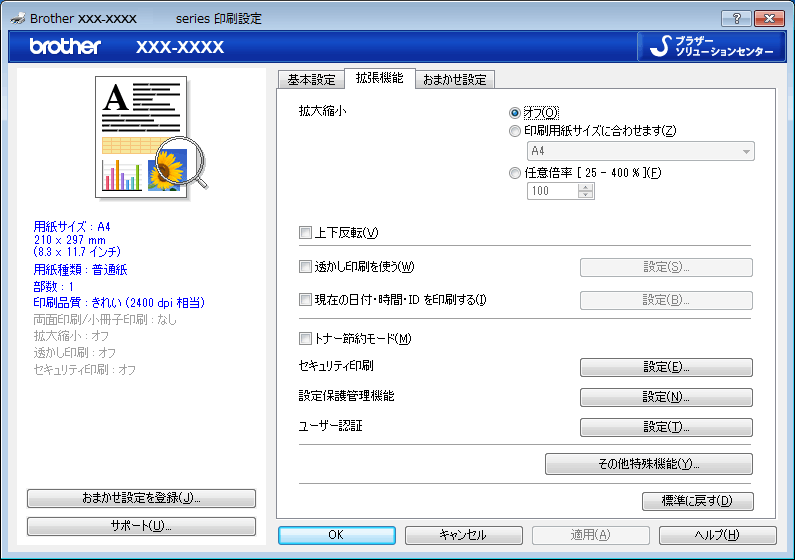The height and width of the screenshot is (560, 795).
Task: Click 用紙種類 : 普通紙 summary text
Action: click(80, 270)
